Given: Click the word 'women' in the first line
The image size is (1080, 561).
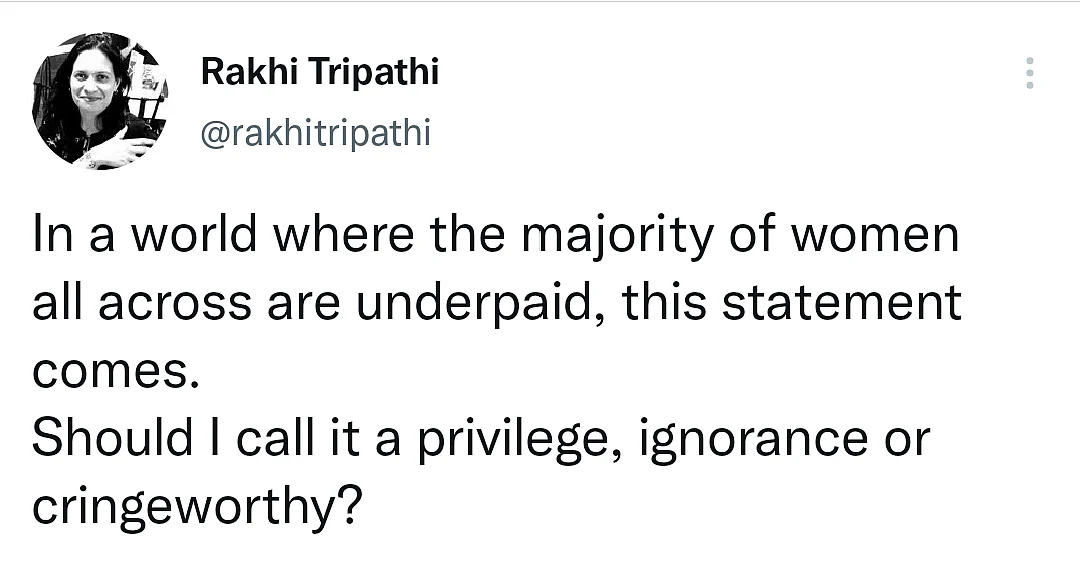Looking at the screenshot, I should point(875,236).
